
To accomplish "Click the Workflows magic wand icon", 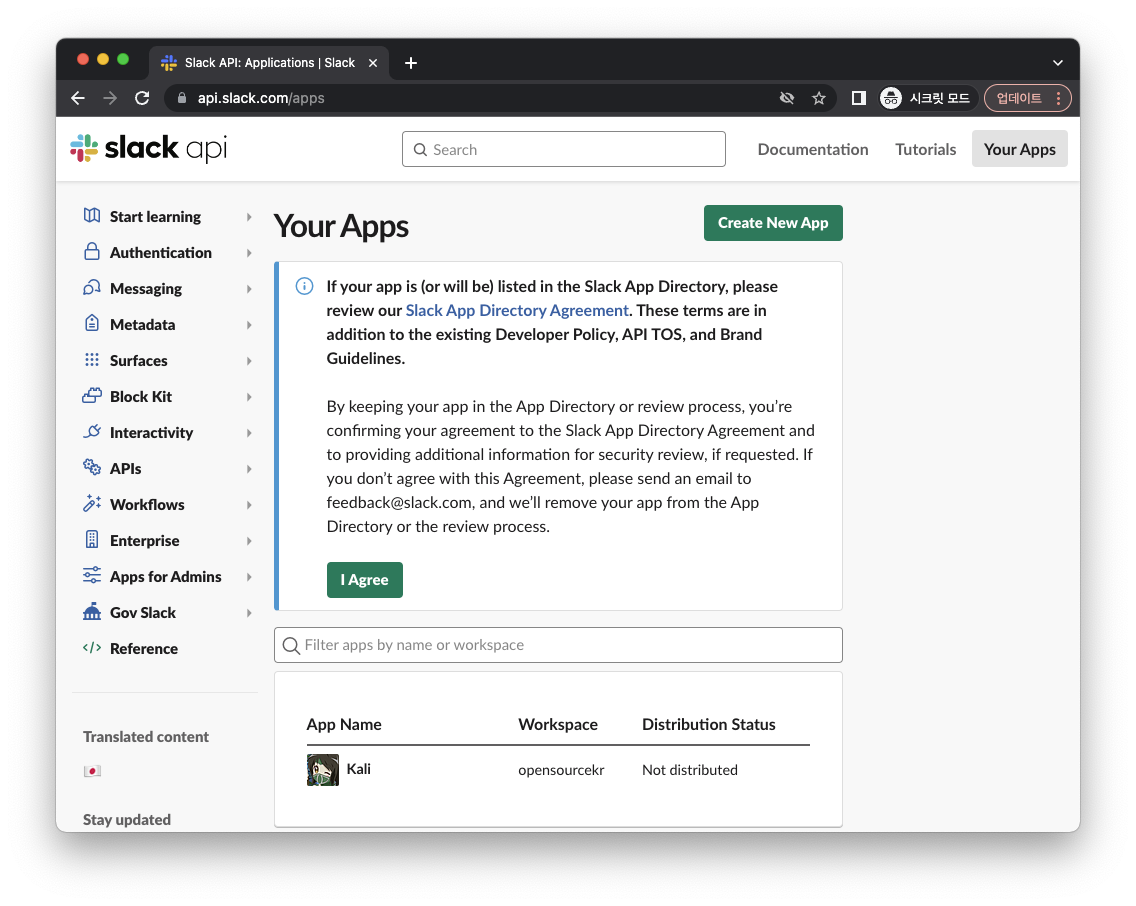I will 92,503.
